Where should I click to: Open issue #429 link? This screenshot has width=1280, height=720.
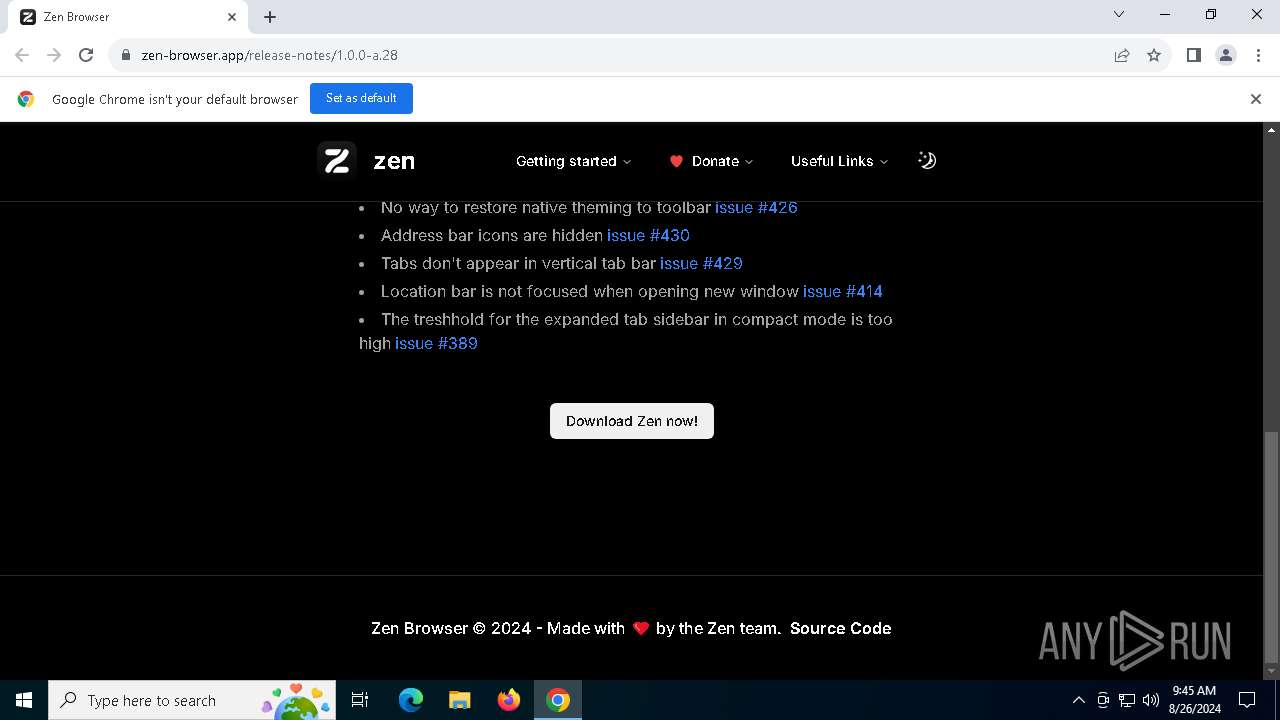(x=701, y=264)
